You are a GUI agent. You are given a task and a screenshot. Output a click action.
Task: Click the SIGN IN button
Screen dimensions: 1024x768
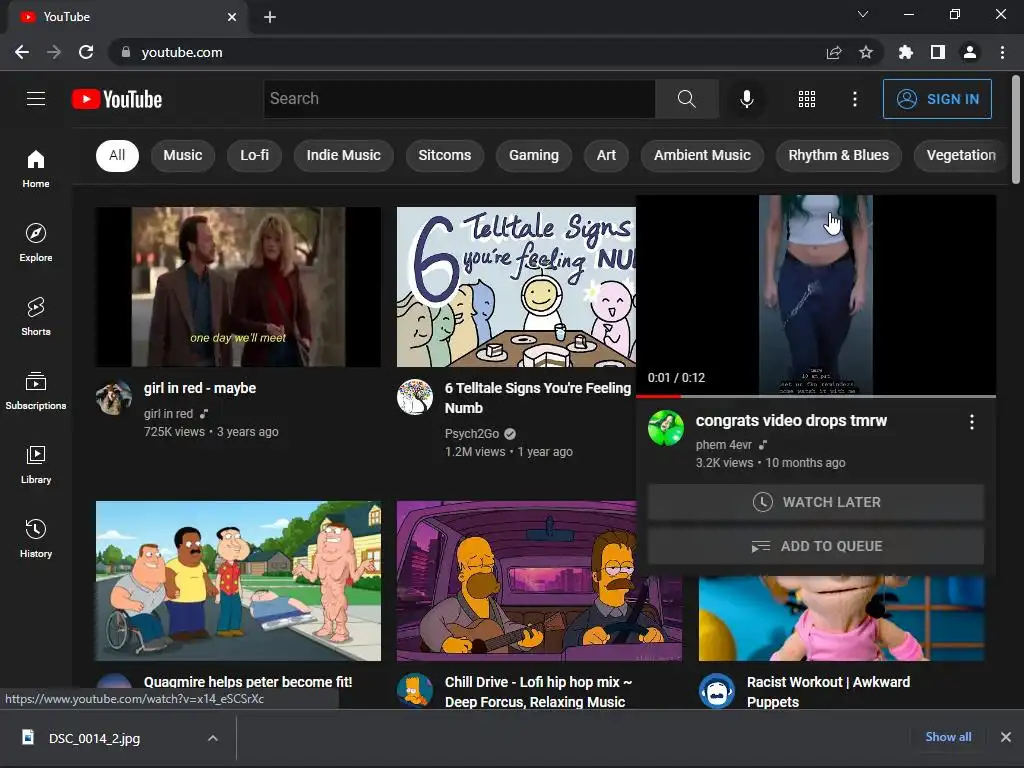(x=937, y=99)
